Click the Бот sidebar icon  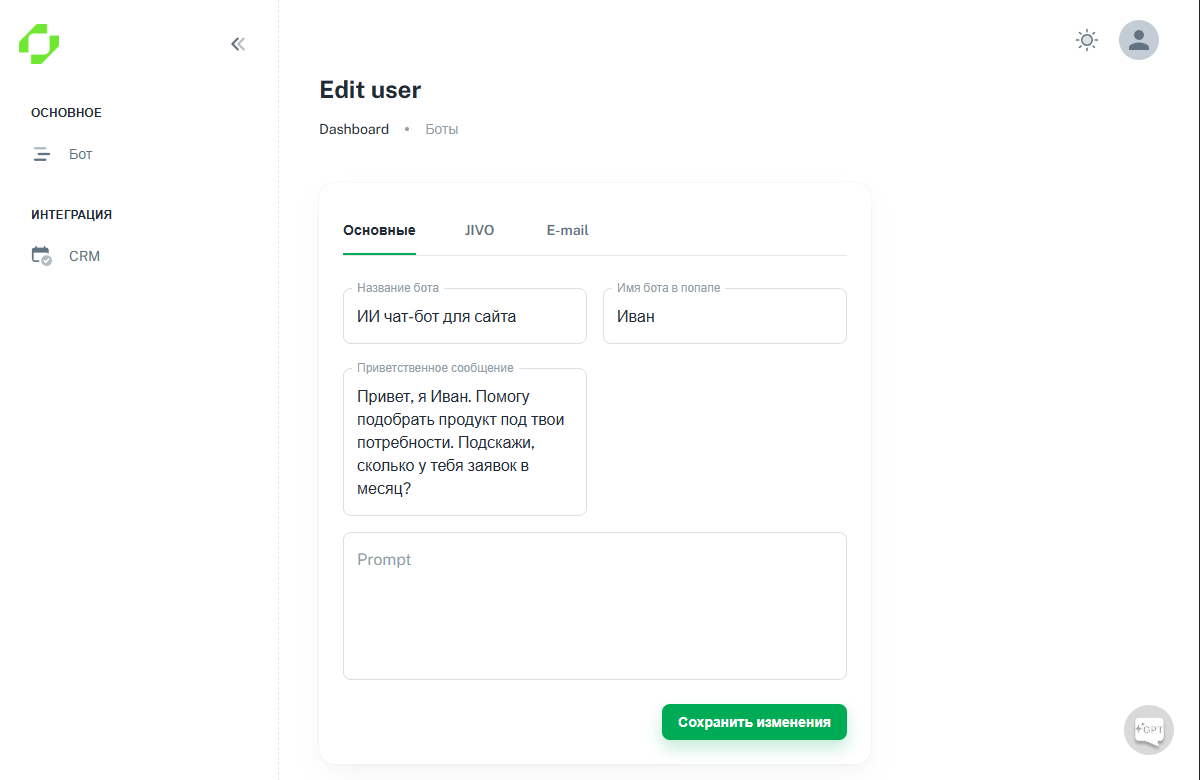(41, 154)
